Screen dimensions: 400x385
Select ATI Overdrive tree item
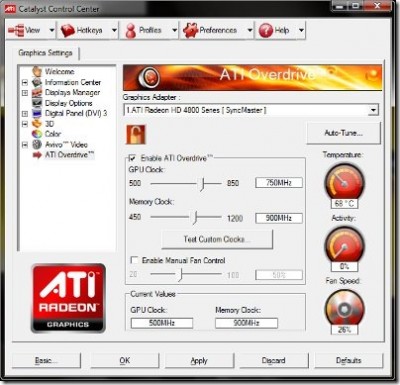[x=70, y=155]
